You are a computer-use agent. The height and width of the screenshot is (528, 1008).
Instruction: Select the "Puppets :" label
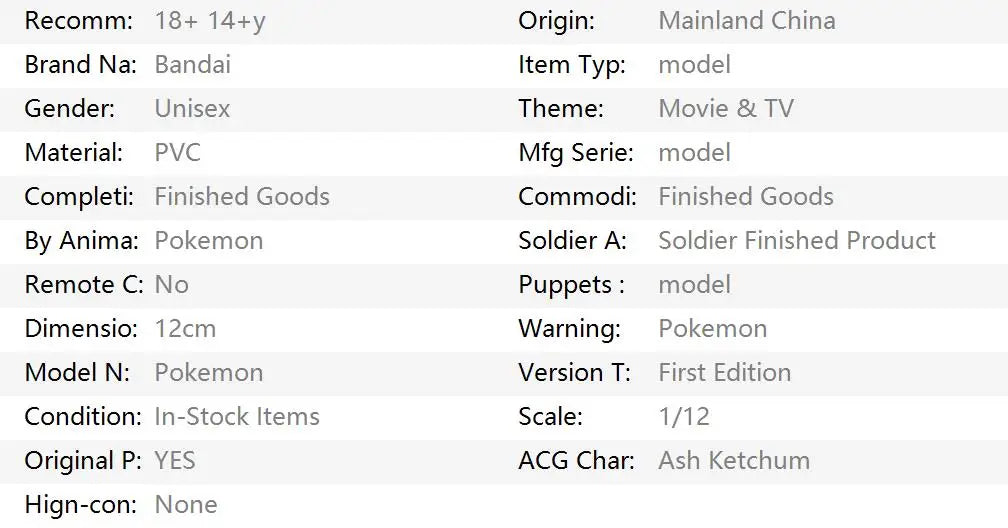click(x=571, y=285)
